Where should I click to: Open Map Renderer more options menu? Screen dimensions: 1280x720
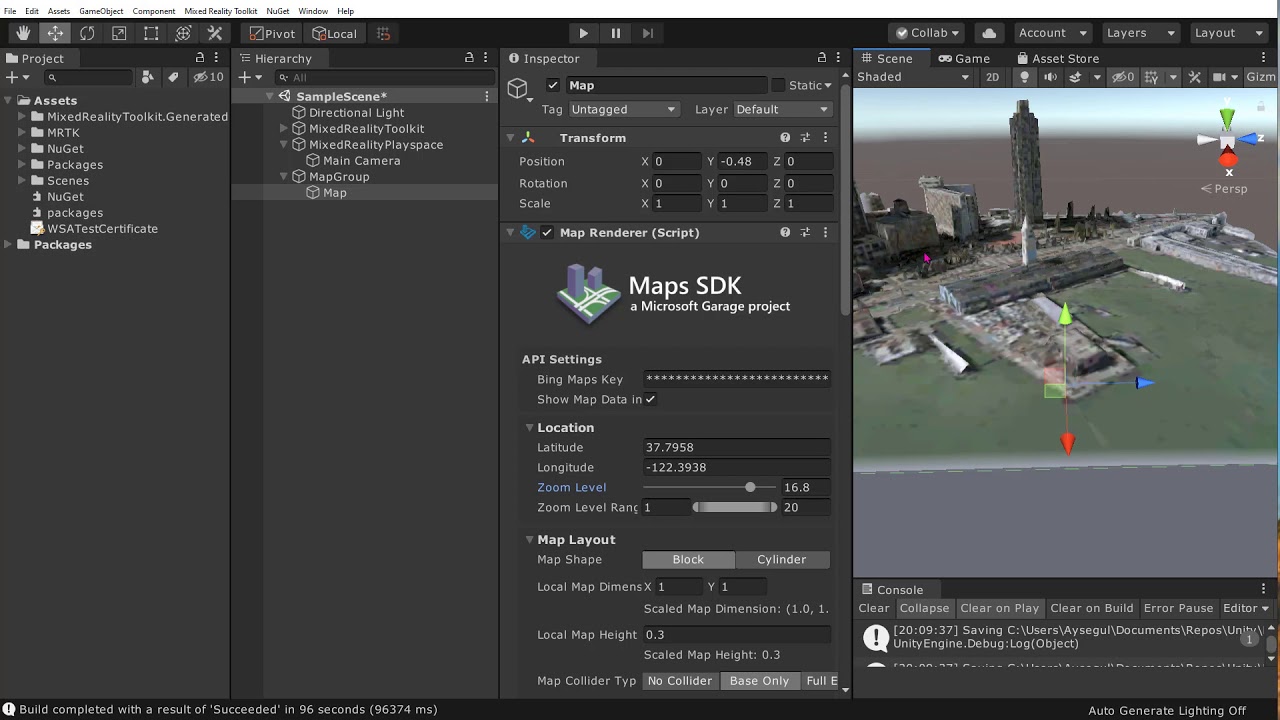pos(825,232)
